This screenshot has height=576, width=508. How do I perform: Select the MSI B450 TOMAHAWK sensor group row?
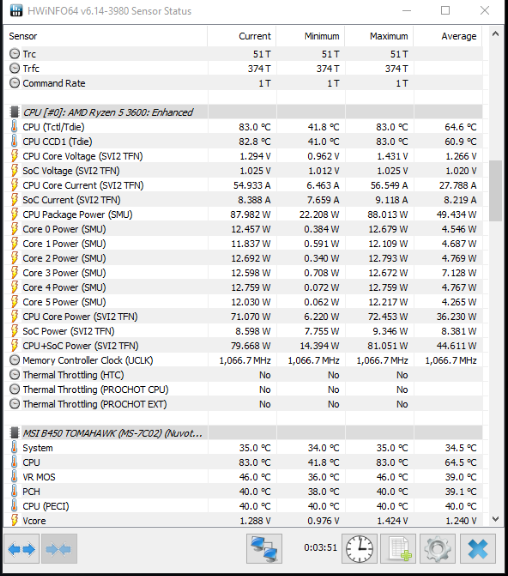pos(245,433)
